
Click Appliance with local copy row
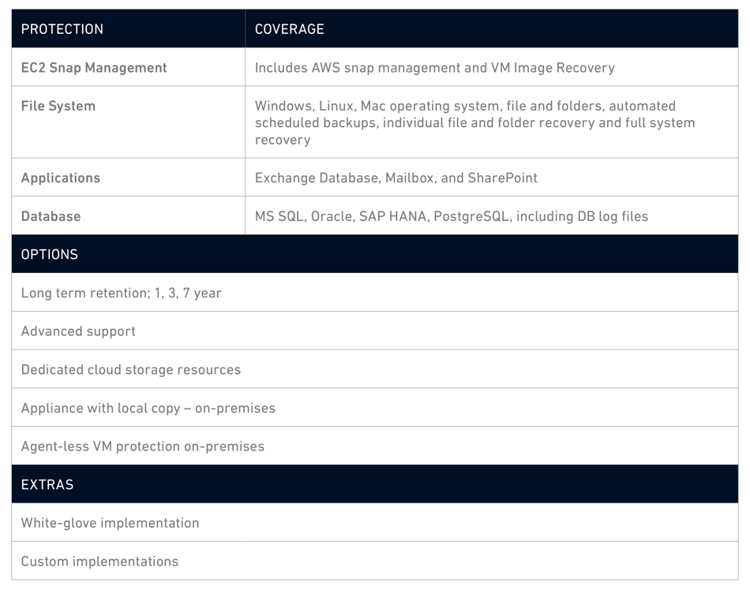tap(148, 408)
